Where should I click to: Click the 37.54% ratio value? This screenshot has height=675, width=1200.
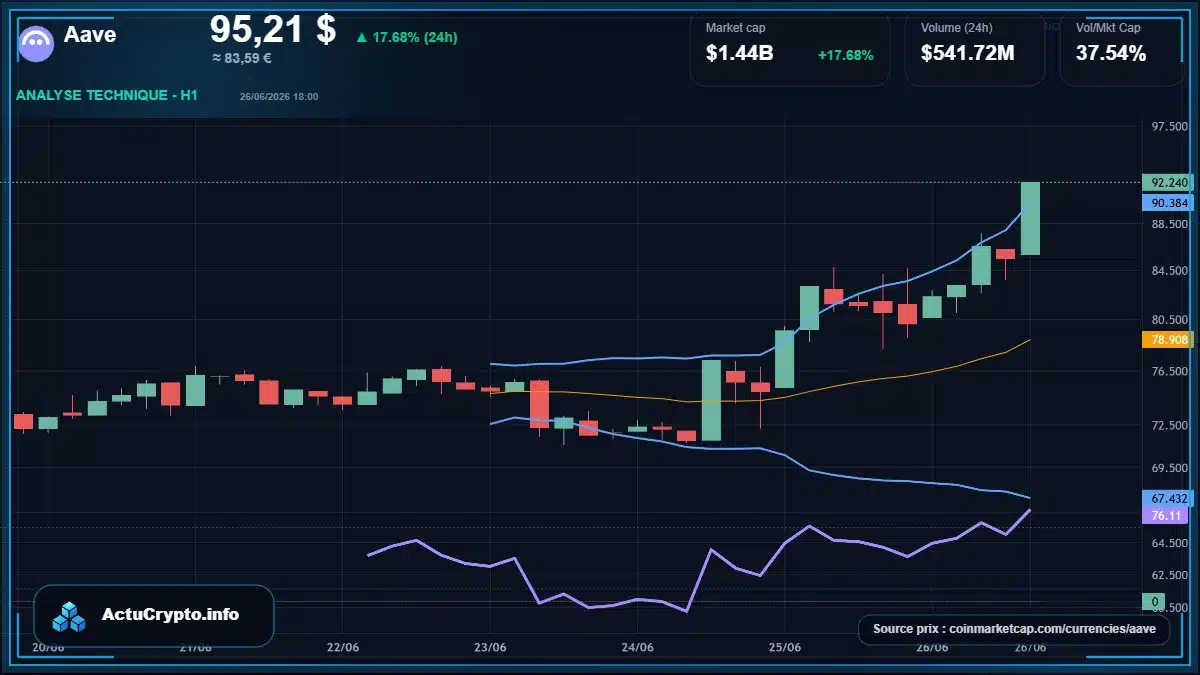point(1111,54)
